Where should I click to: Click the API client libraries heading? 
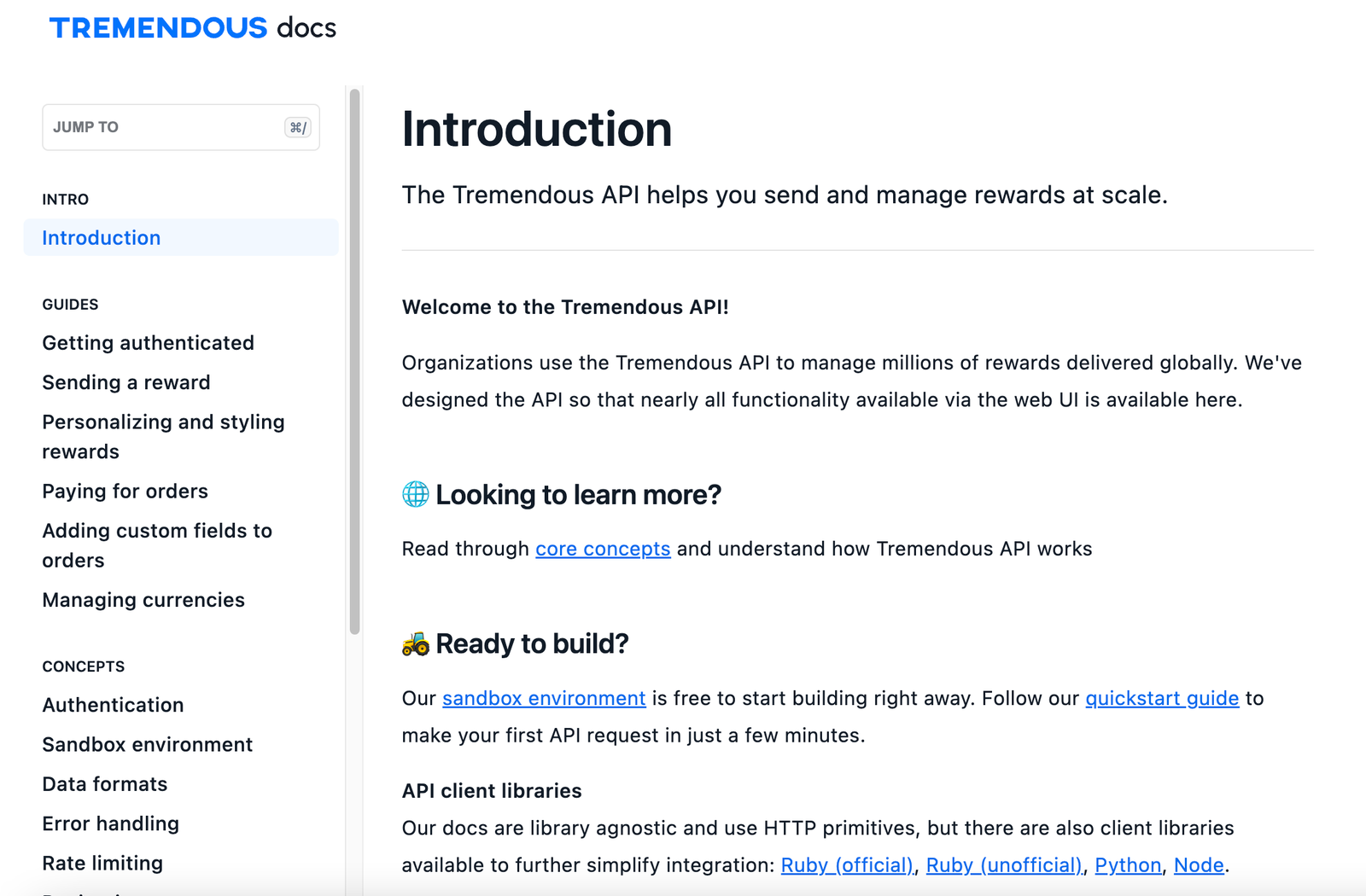pyautogui.click(x=492, y=791)
